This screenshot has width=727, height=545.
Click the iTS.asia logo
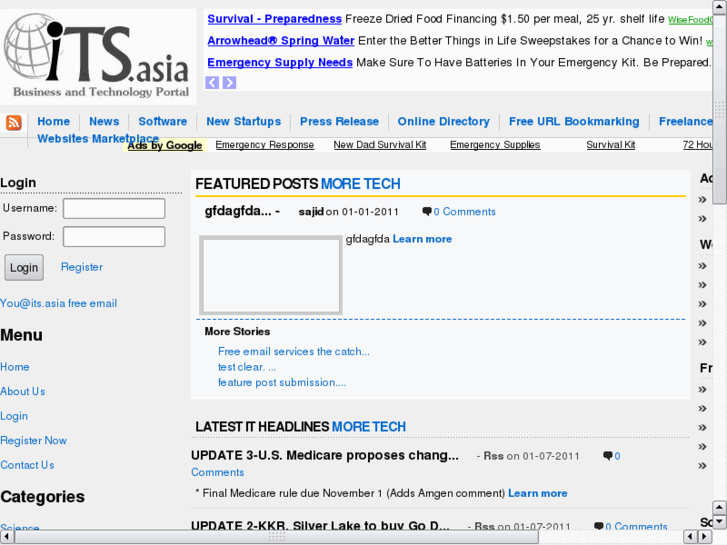click(98, 56)
